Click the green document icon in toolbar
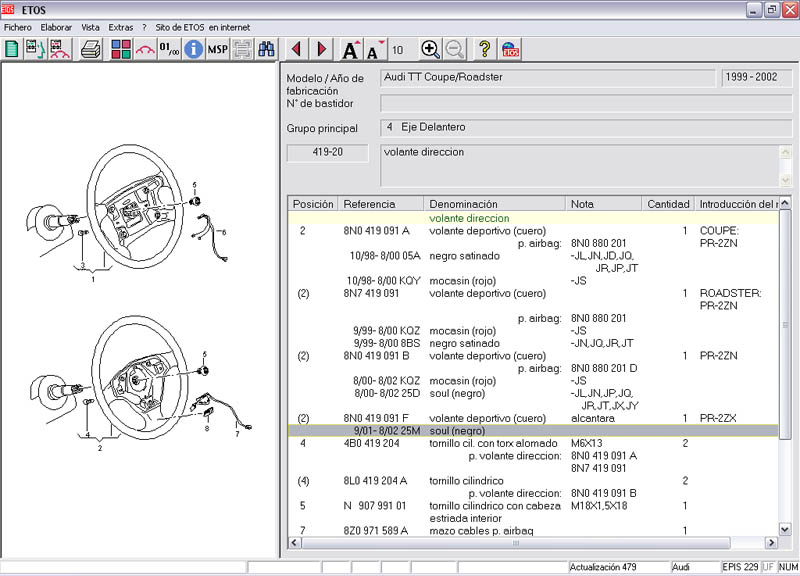The width and height of the screenshot is (800, 576). 12,49
